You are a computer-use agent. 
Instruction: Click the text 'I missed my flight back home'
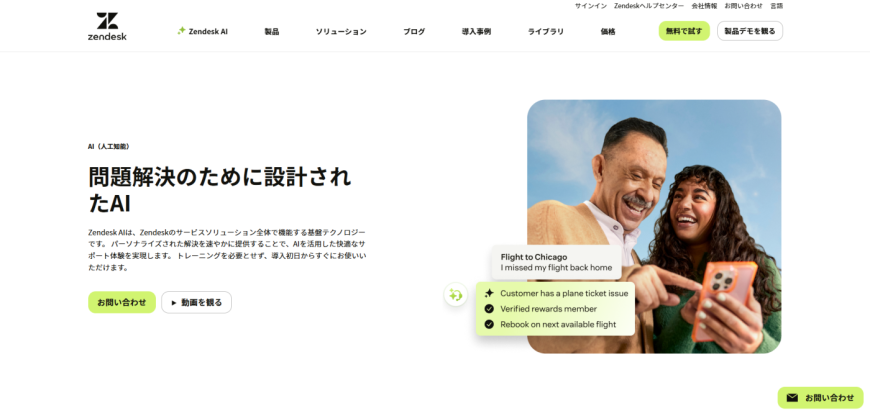557,267
